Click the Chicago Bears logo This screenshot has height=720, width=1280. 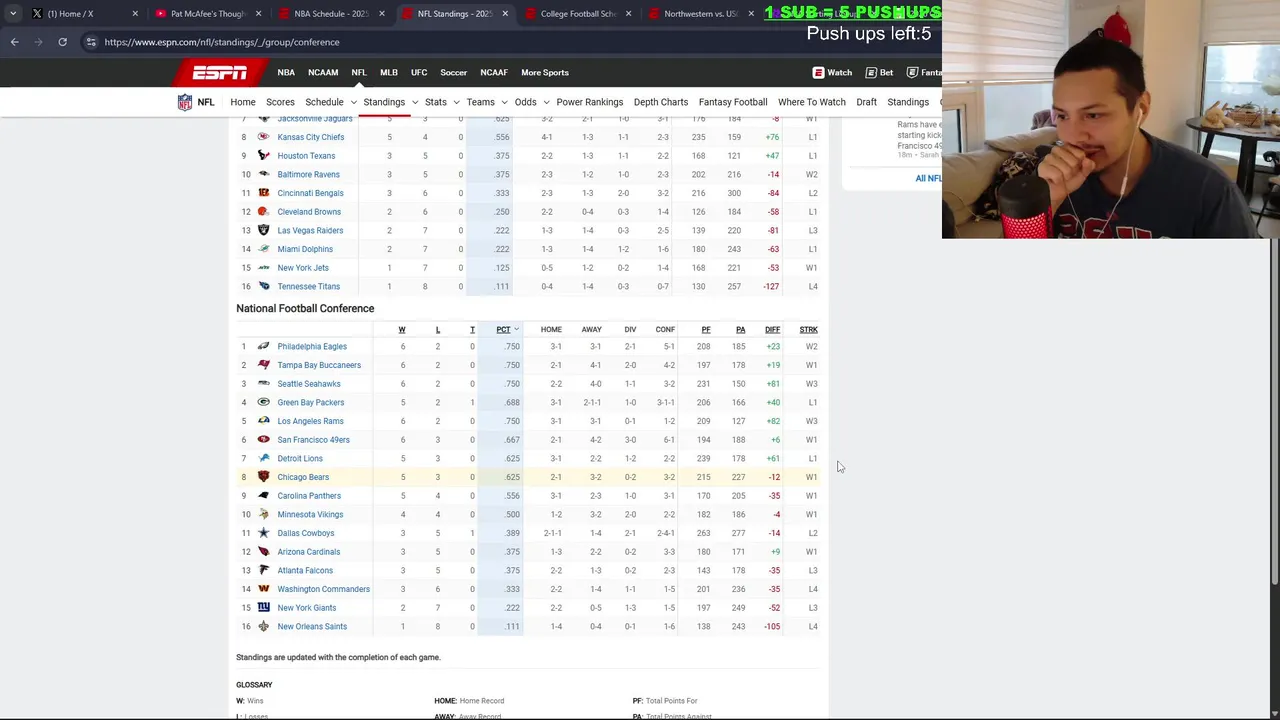[264, 477]
